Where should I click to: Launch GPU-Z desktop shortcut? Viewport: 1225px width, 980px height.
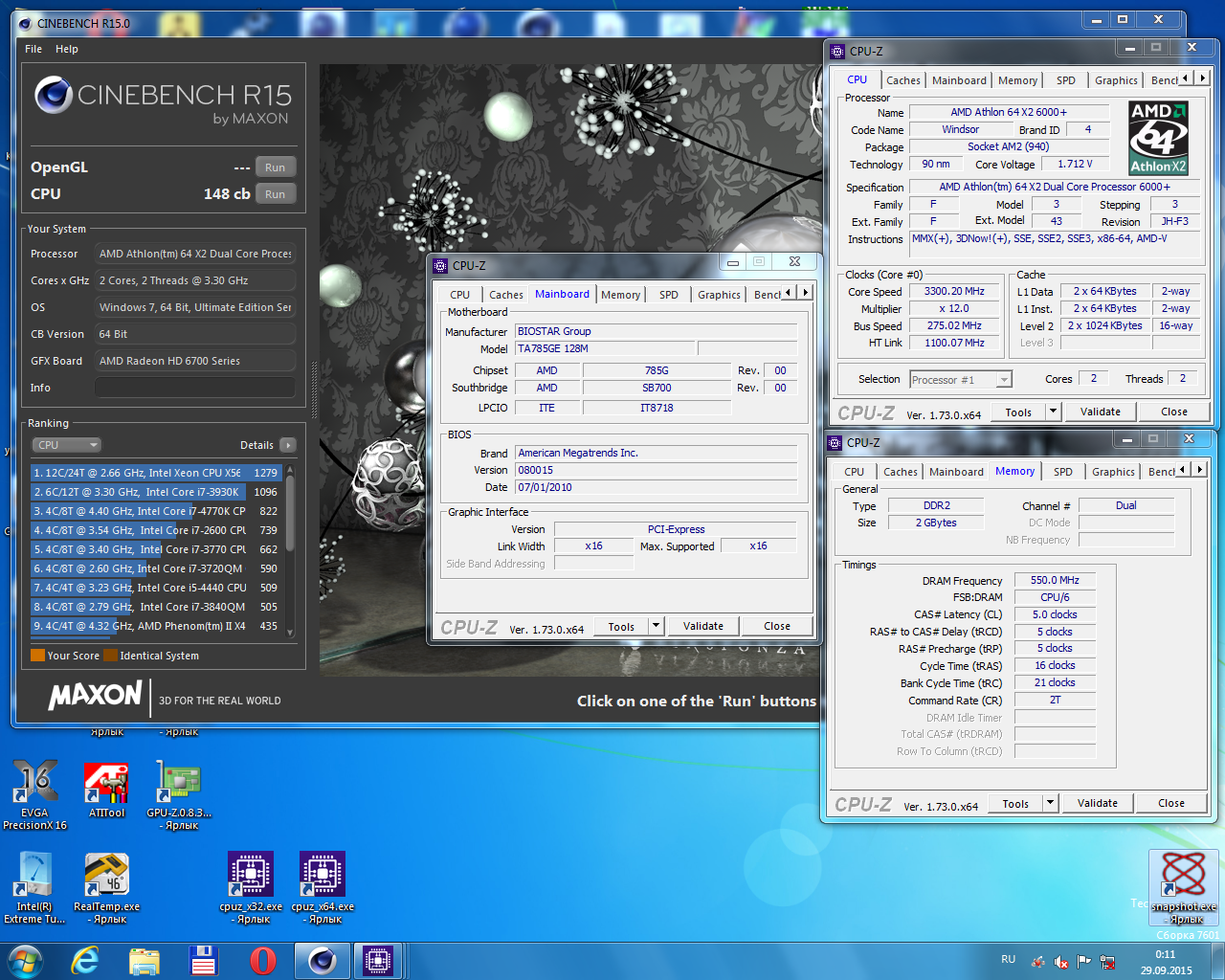[x=179, y=794]
